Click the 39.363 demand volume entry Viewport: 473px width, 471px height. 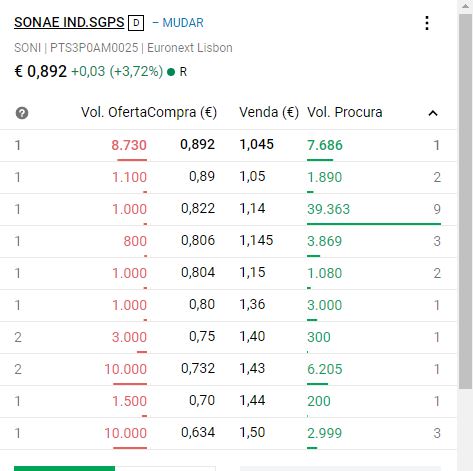point(328,209)
